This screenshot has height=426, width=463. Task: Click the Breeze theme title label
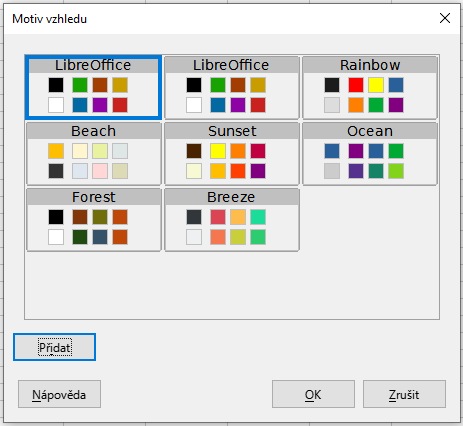point(231,197)
